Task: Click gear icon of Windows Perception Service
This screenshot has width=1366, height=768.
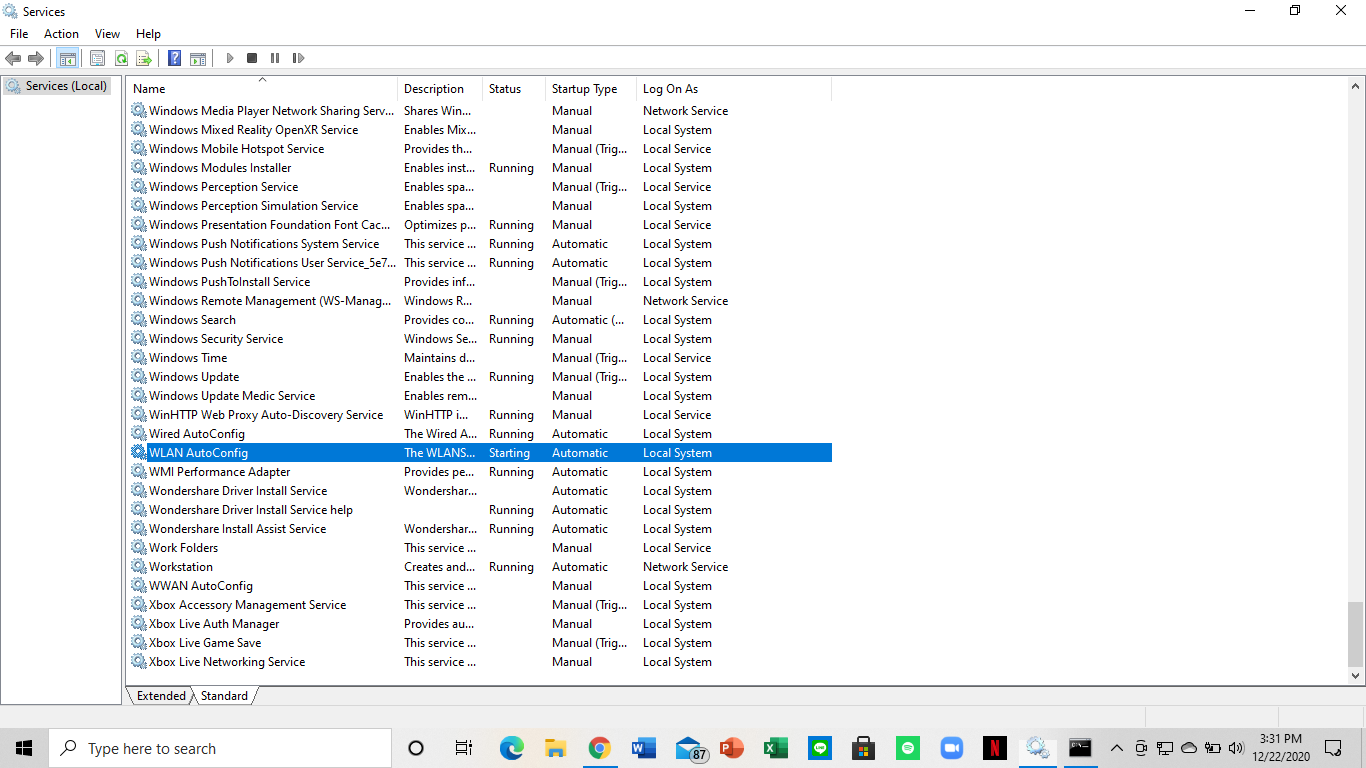Action: (x=139, y=187)
